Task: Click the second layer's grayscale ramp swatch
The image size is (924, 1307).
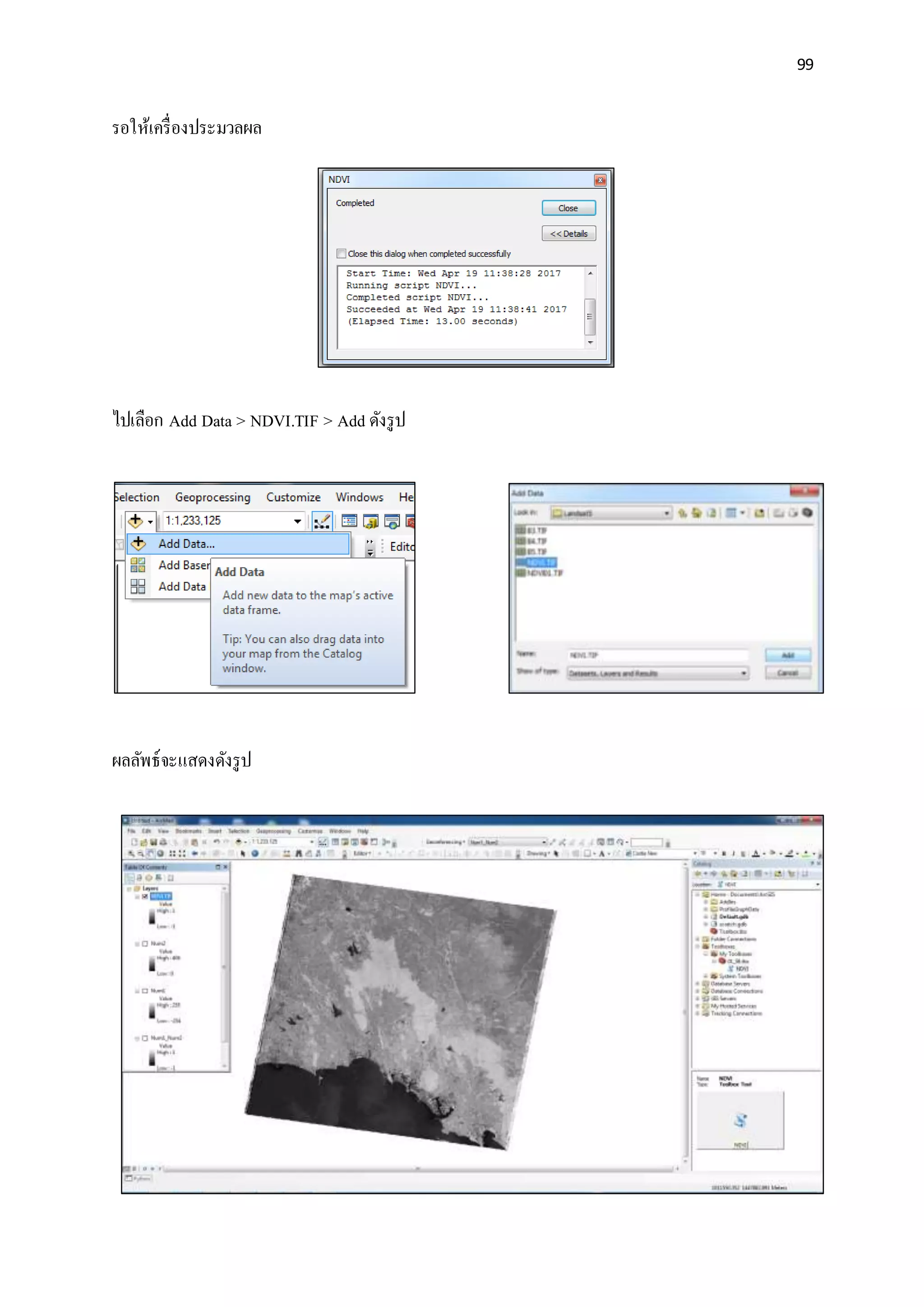Action: pyautogui.click(x=152, y=963)
